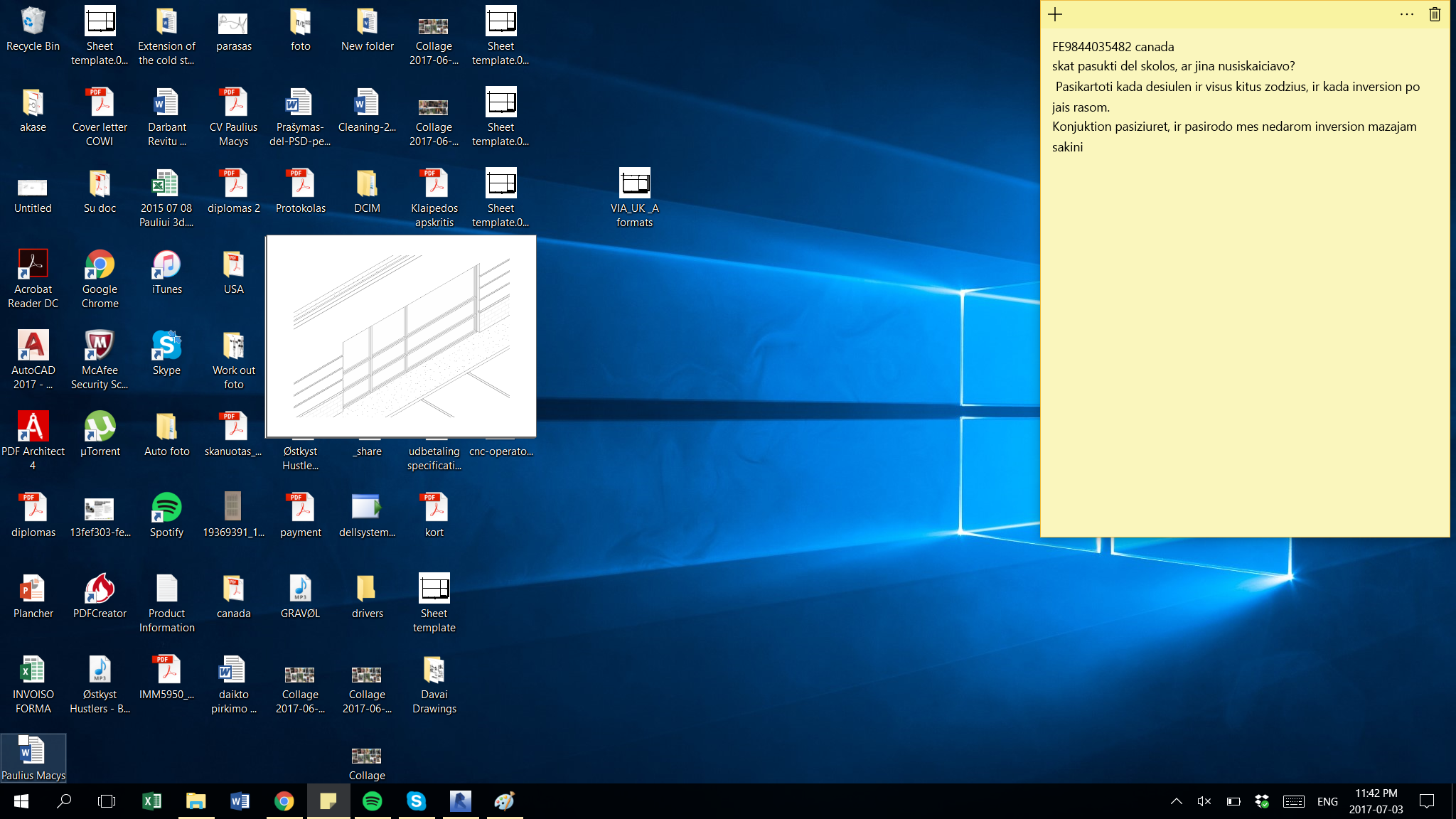
Task: Show hidden system tray icons
Action: (x=1177, y=801)
